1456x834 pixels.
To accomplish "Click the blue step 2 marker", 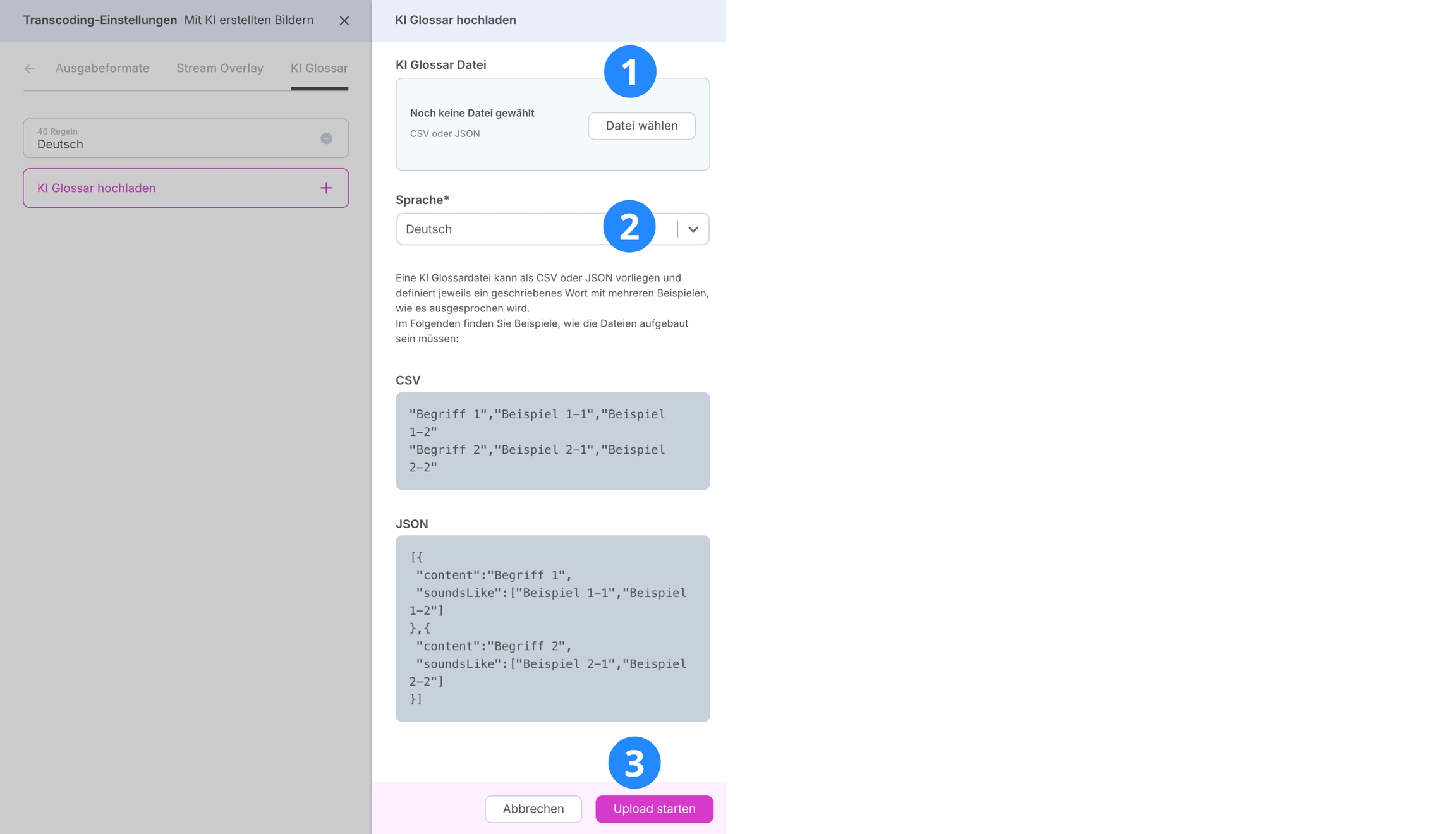I will [629, 226].
